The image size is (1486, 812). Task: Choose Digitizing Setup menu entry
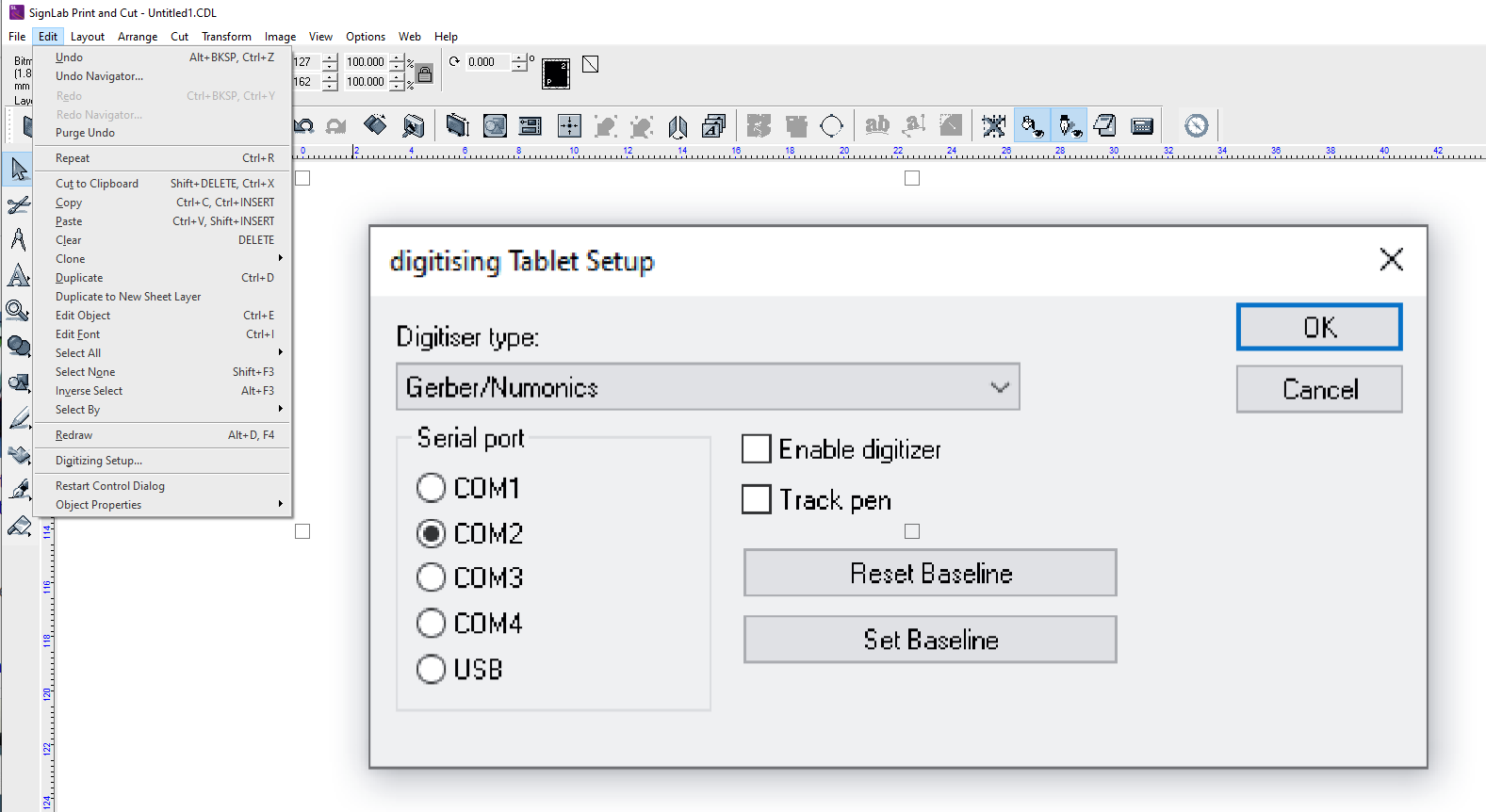click(162, 461)
